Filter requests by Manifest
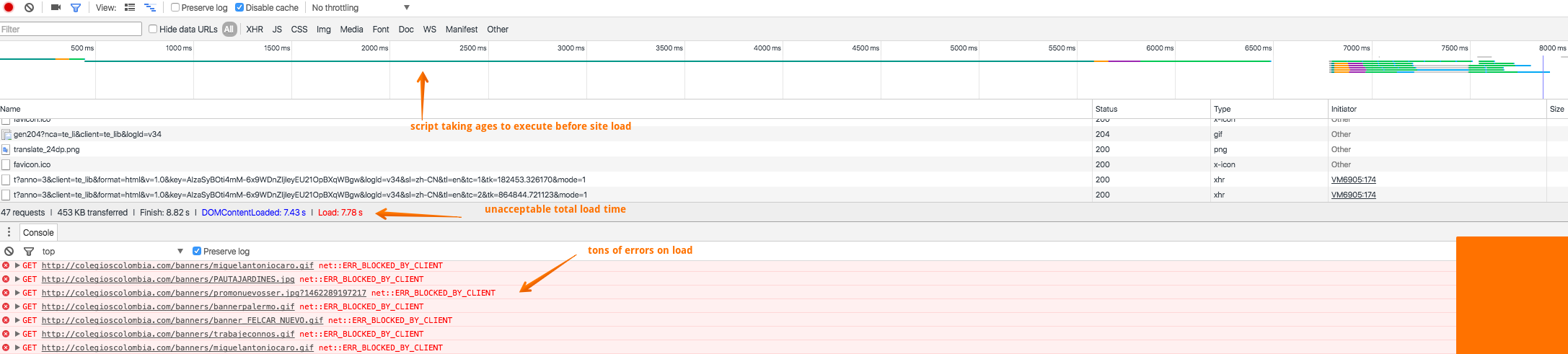 462,29
